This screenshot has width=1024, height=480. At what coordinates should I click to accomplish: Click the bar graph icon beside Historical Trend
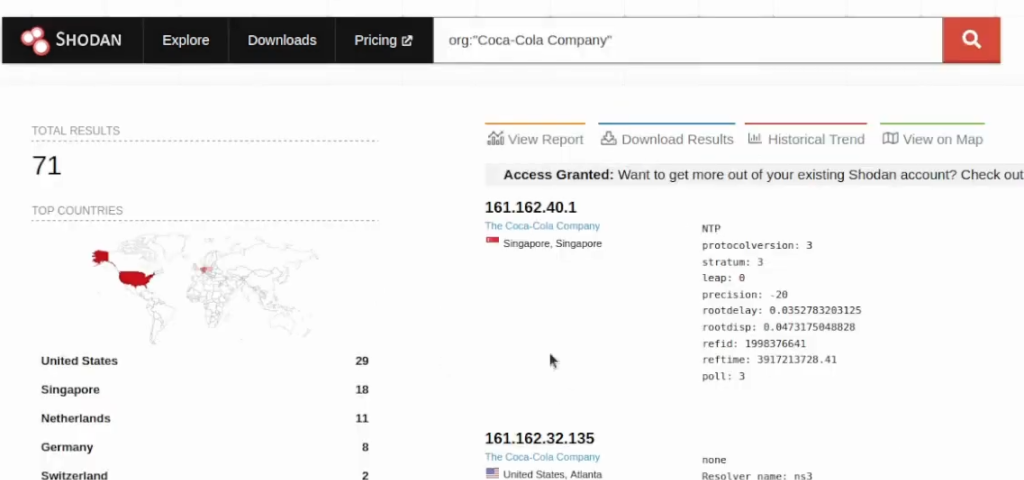(755, 138)
